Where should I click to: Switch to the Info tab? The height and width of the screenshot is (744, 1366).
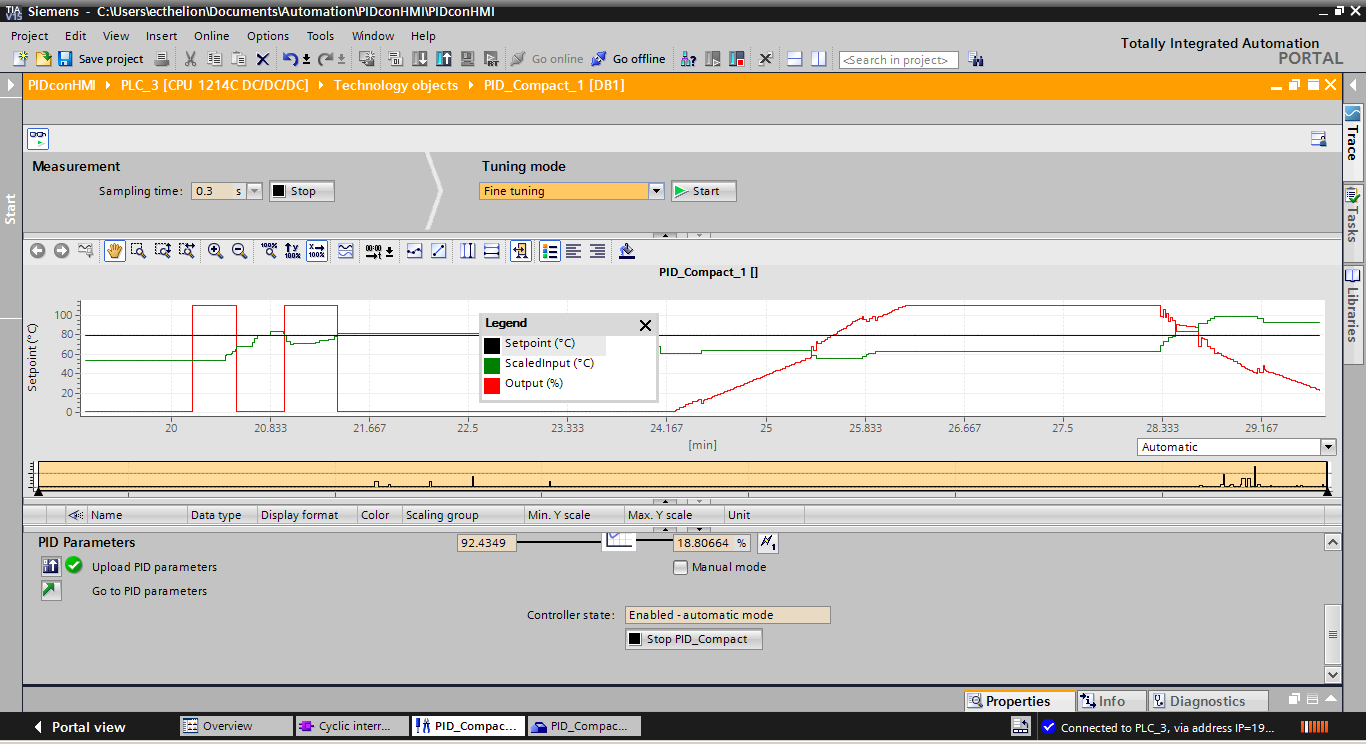coord(1111,701)
